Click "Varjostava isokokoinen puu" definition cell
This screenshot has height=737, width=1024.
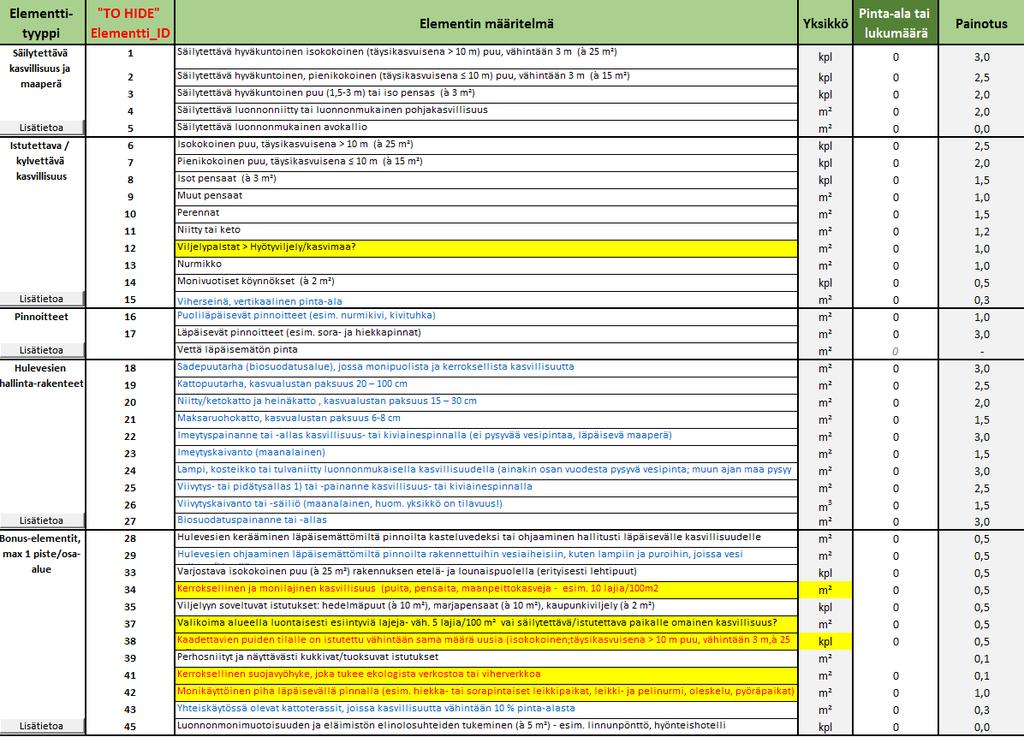(487, 572)
